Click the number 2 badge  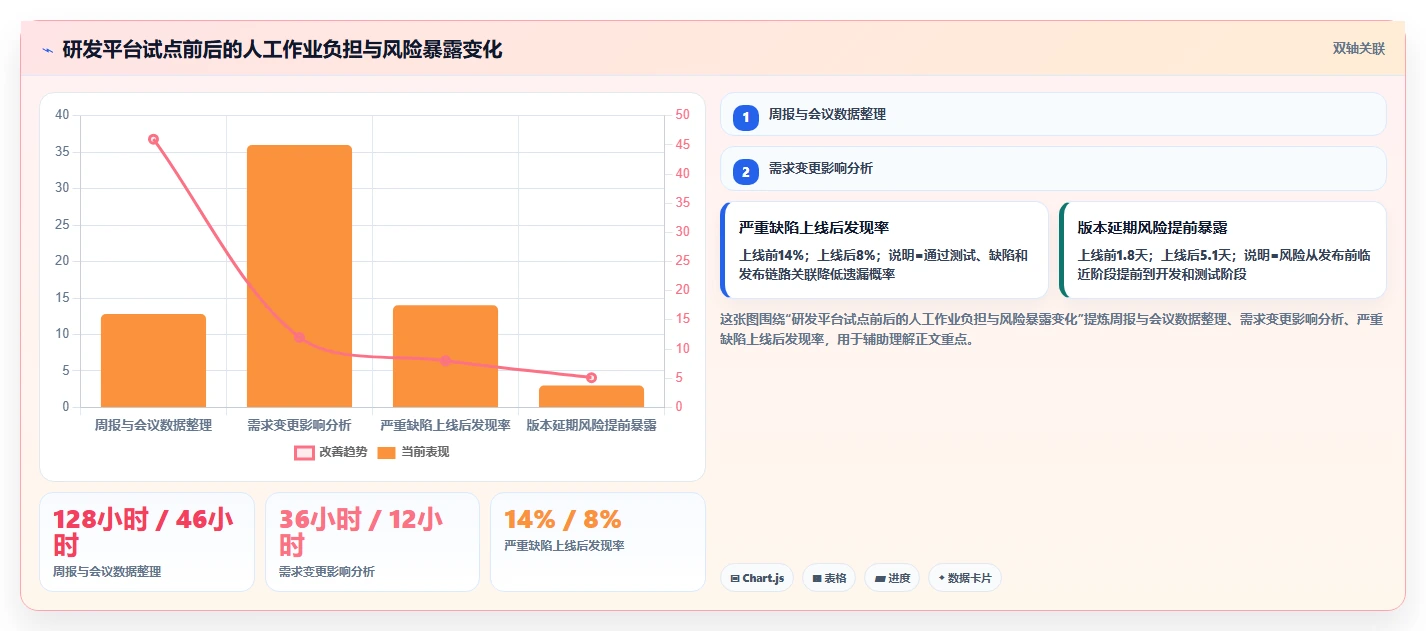click(746, 172)
